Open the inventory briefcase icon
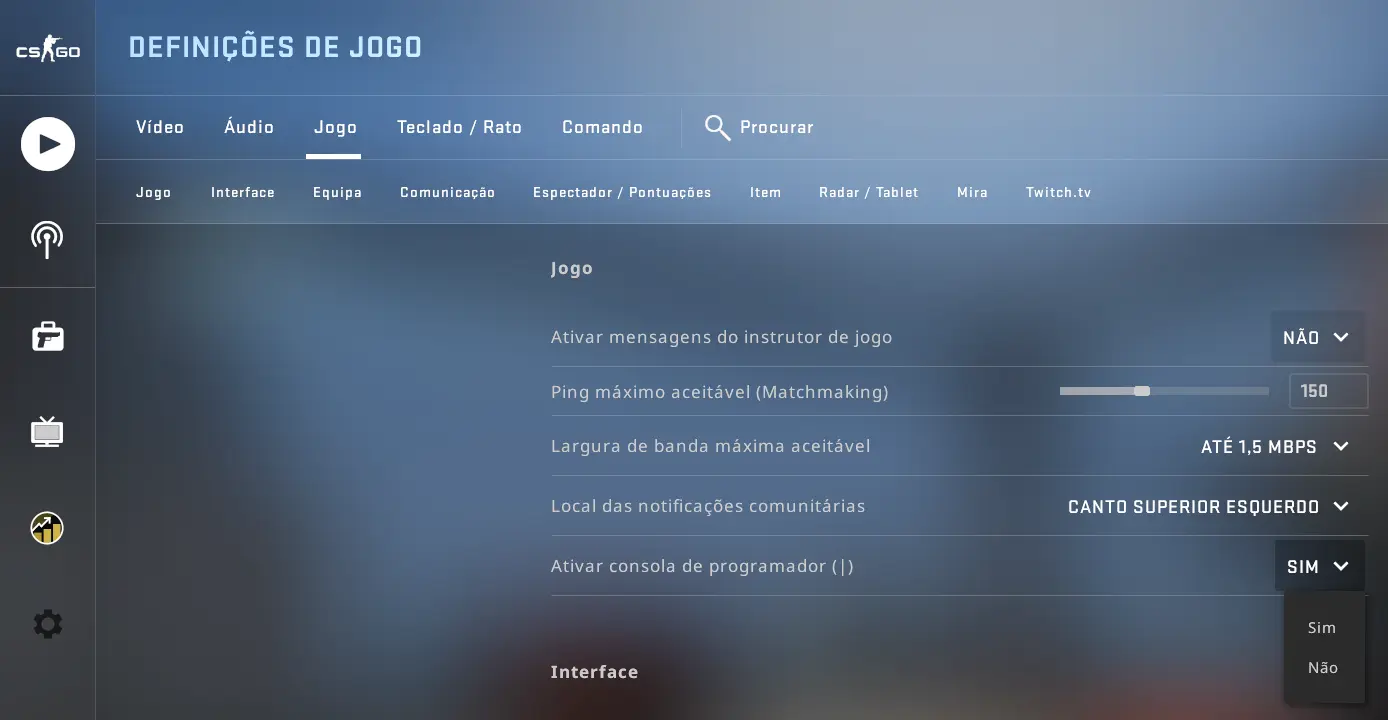Image resolution: width=1388 pixels, height=720 pixels. (47, 336)
